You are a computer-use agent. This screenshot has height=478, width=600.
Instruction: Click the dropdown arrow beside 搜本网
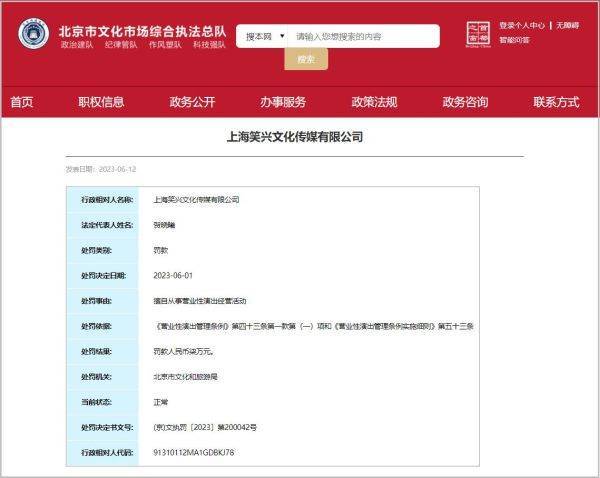[282, 36]
